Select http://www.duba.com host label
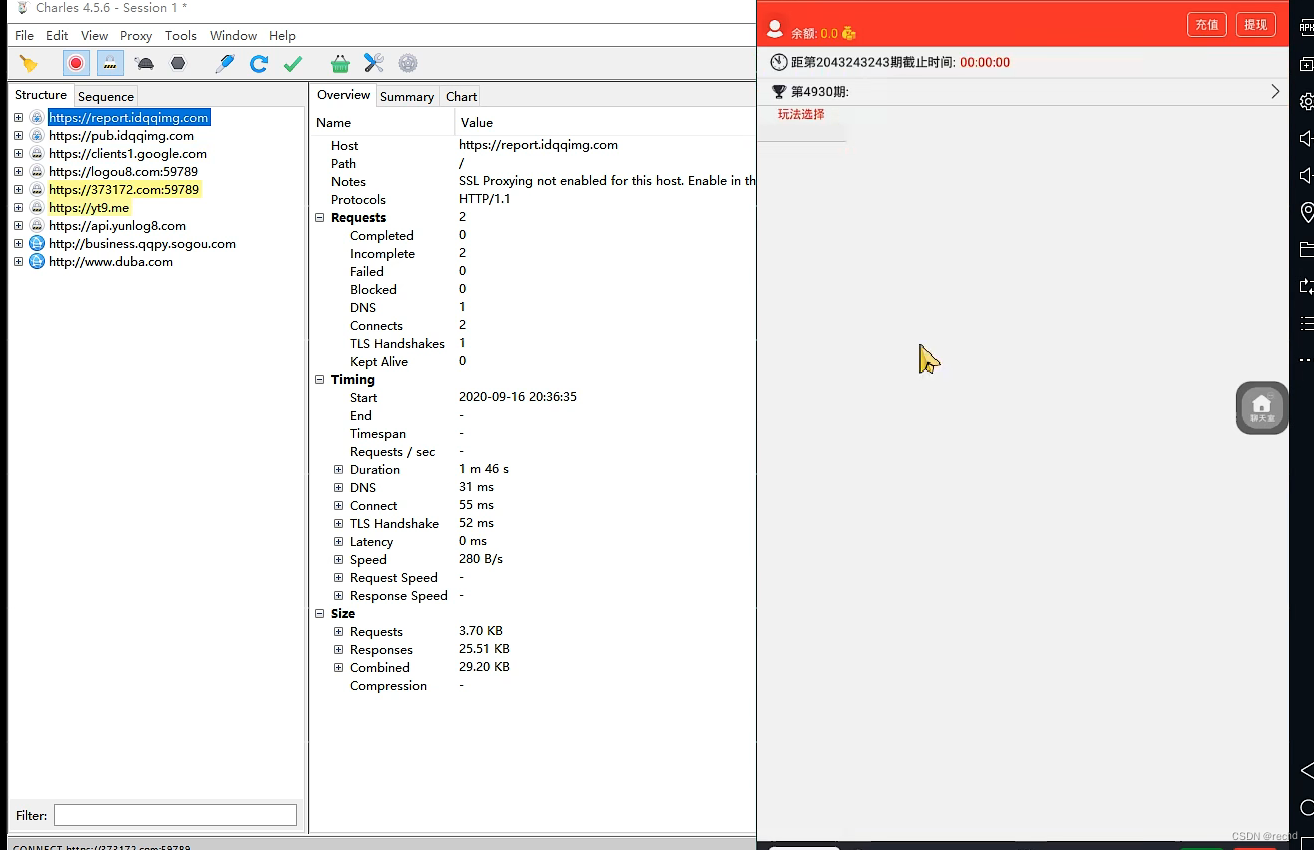 pos(111,262)
